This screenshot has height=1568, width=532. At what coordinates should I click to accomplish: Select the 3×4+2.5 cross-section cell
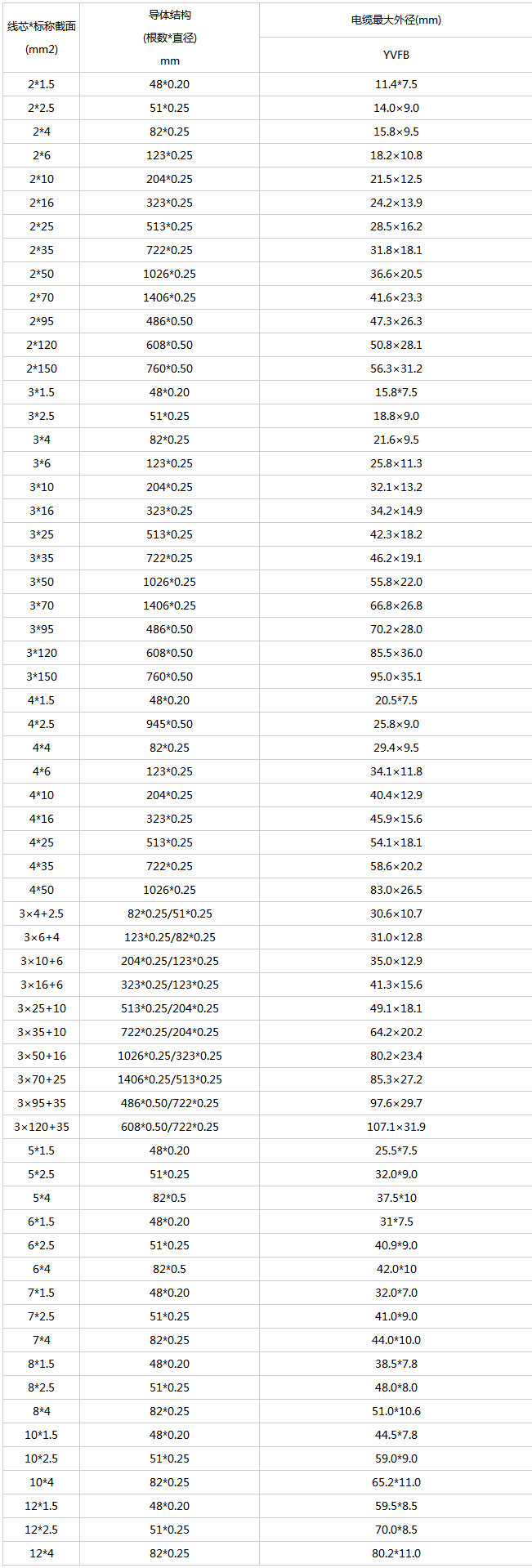(42, 914)
